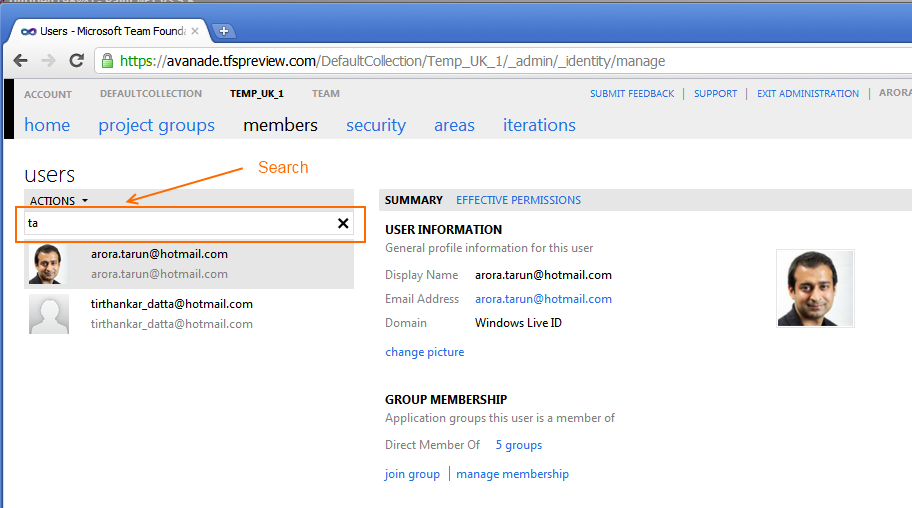Close the Users Team Foundation tab
This screenshot has width=912, height=508.
tap(195, 31)
